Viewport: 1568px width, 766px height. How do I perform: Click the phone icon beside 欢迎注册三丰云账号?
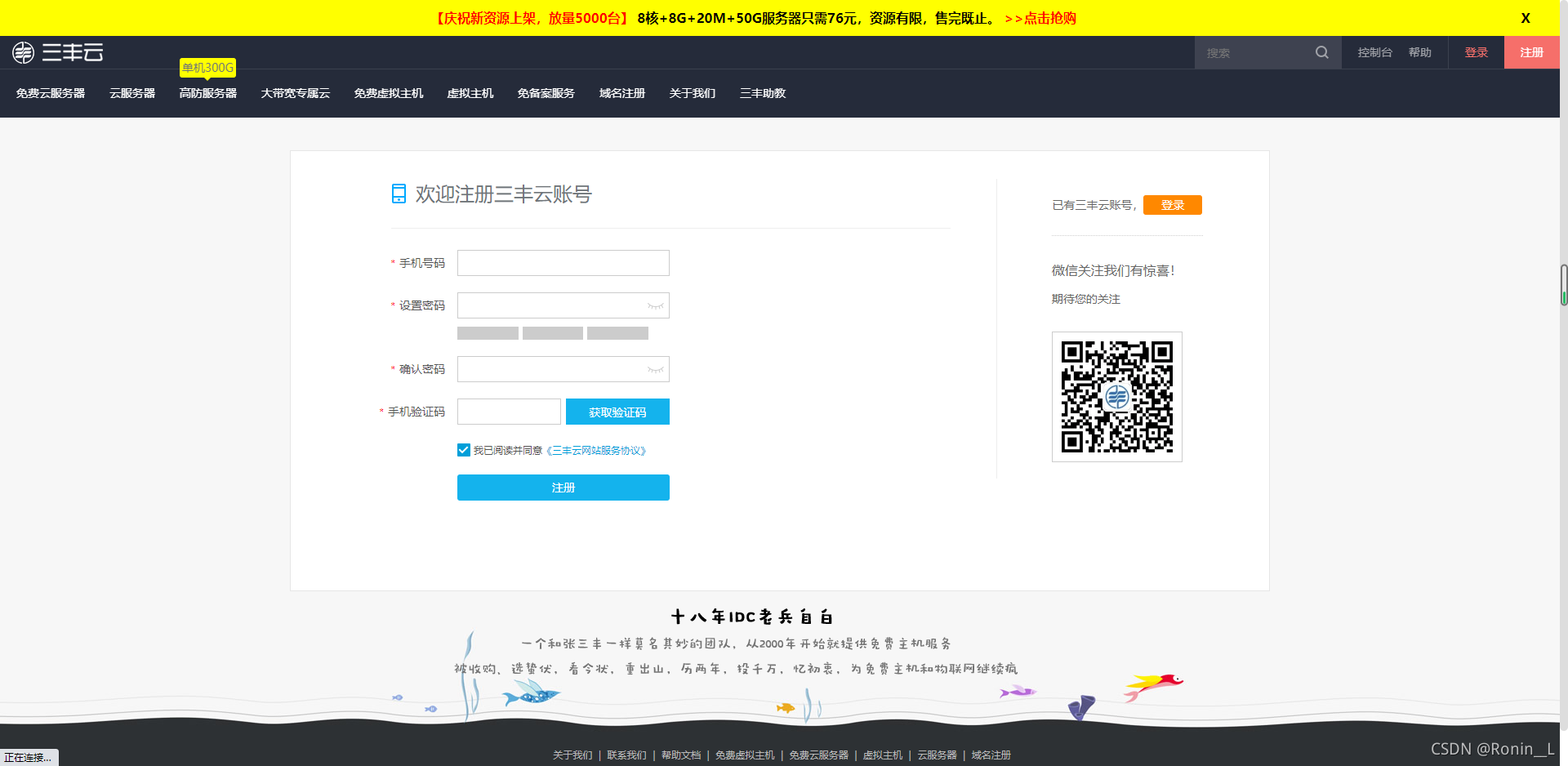click(x=399, y=194)
